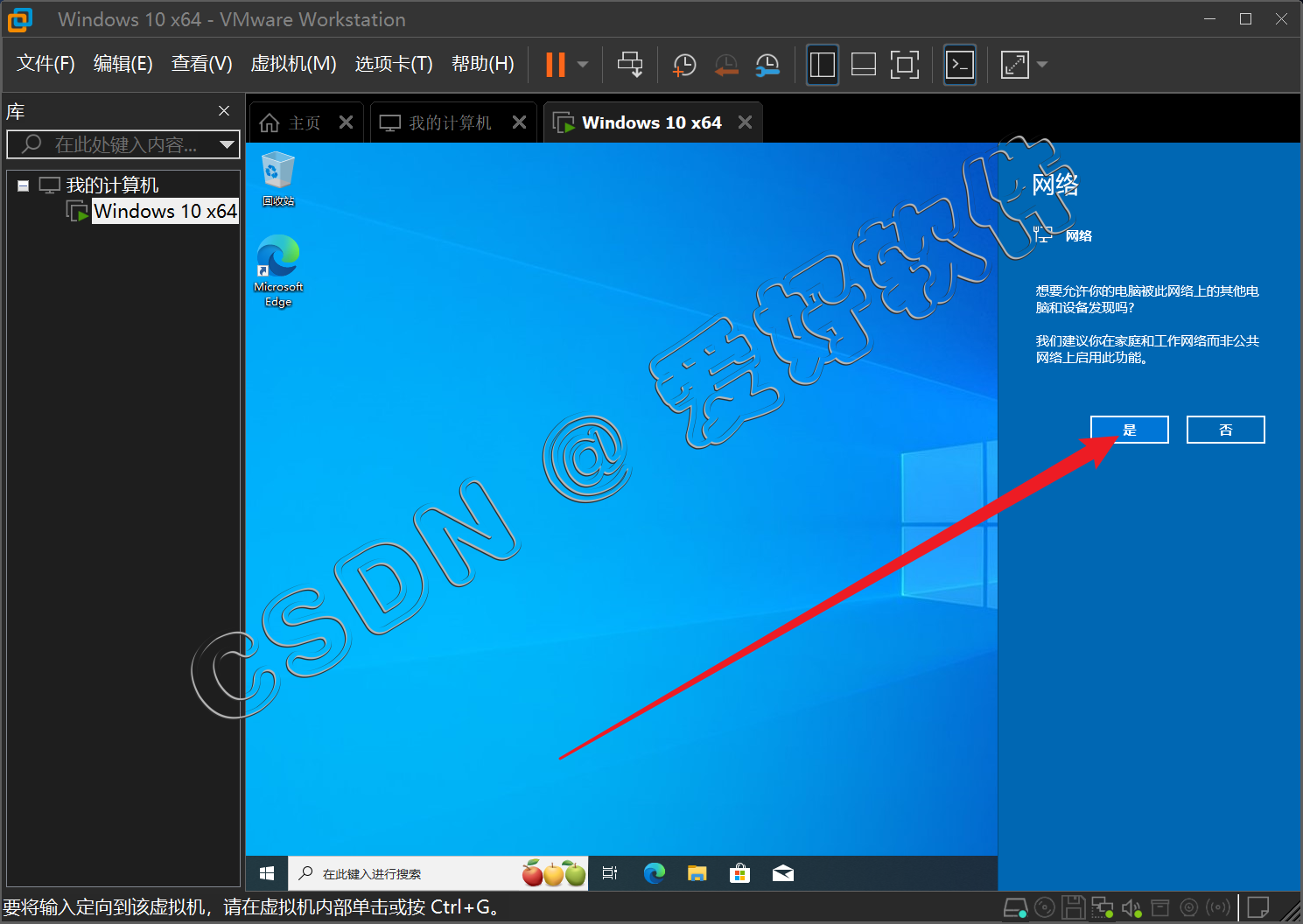Send Ctrl+Alt+Del to the virtual machine
1303x924 pixels.
(x=630, y=65)
